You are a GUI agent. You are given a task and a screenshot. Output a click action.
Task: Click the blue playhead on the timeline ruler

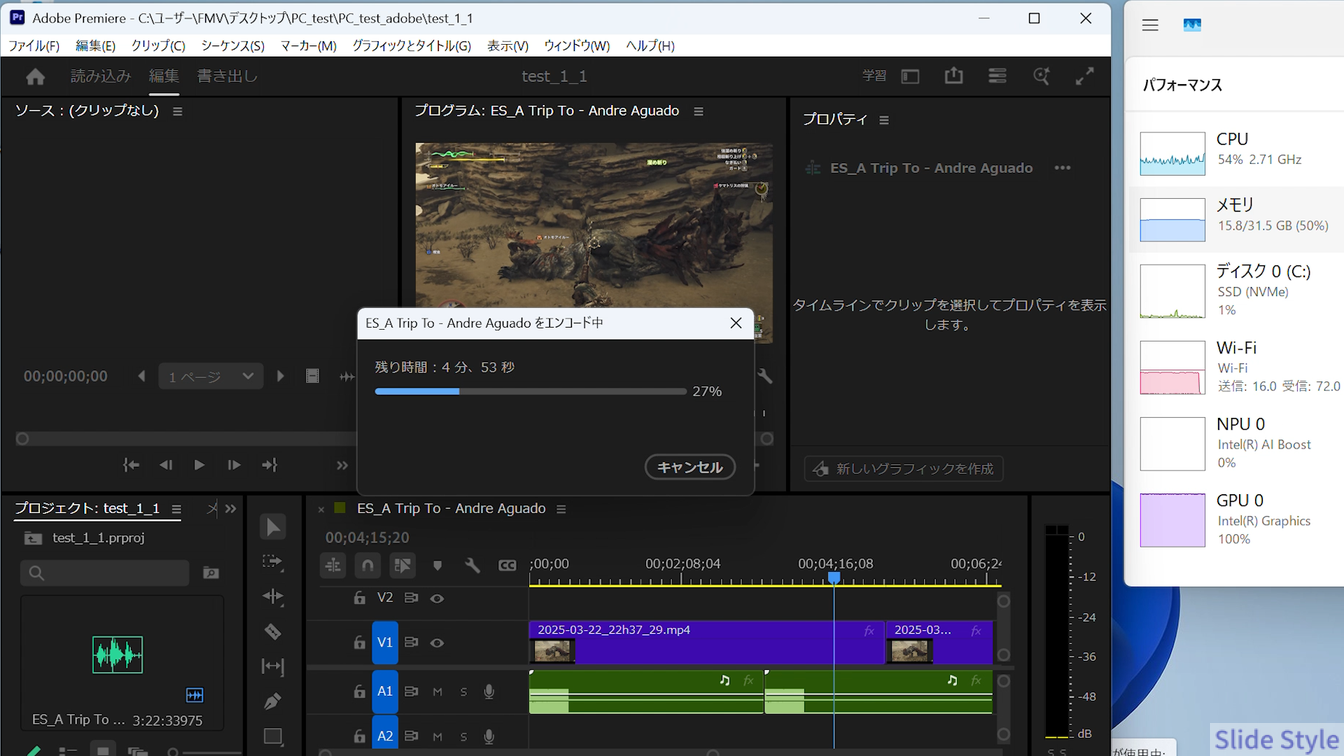pos(834,578)
